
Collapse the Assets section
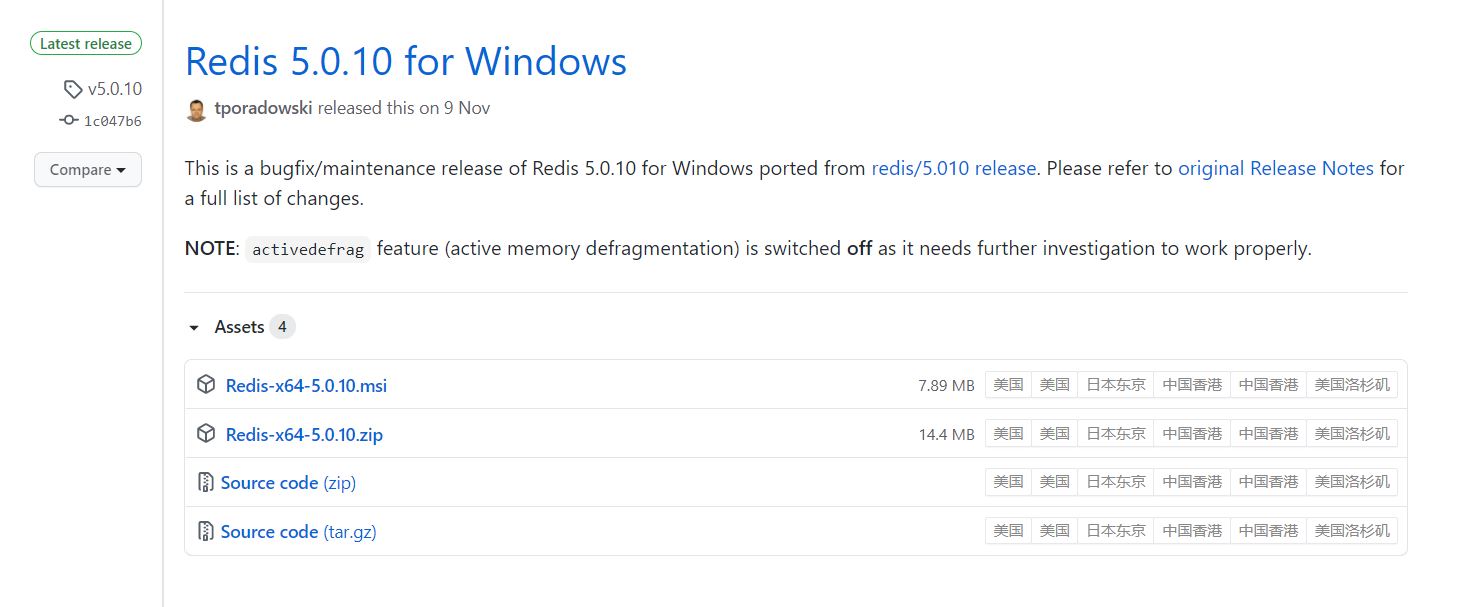194,326
